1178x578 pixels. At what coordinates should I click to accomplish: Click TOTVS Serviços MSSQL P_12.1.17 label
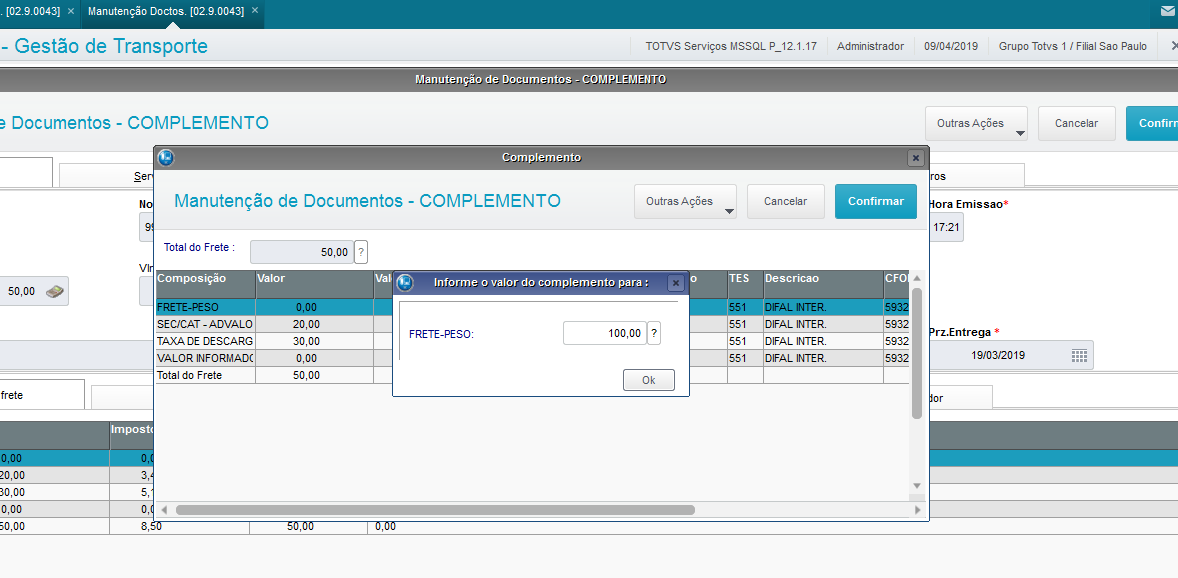731,46
